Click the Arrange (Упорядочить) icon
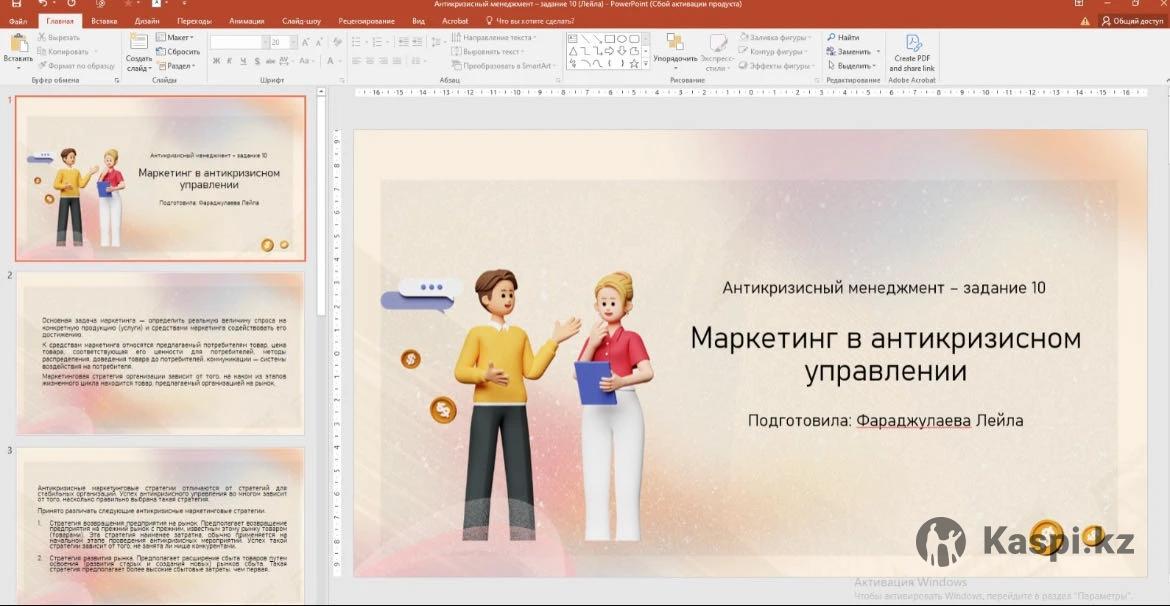1170x606 pixels. point(675,43)
